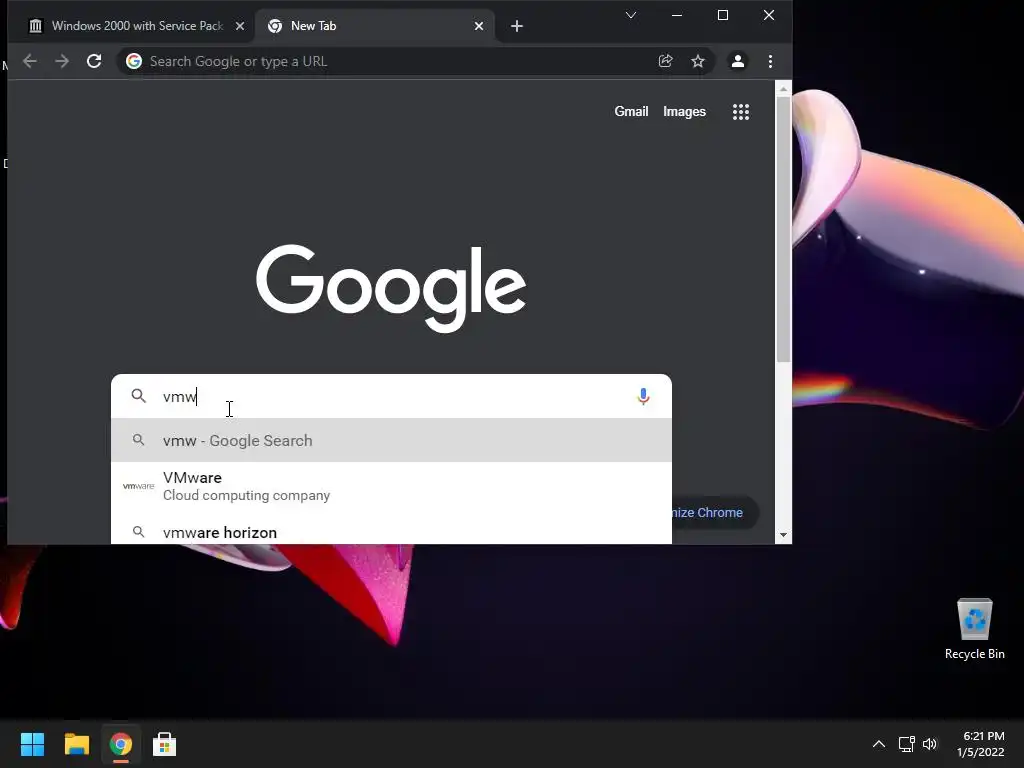Click the forward navigation arrow
The width and height of the screenshot is (1024, 768).
tap(62, 61)
